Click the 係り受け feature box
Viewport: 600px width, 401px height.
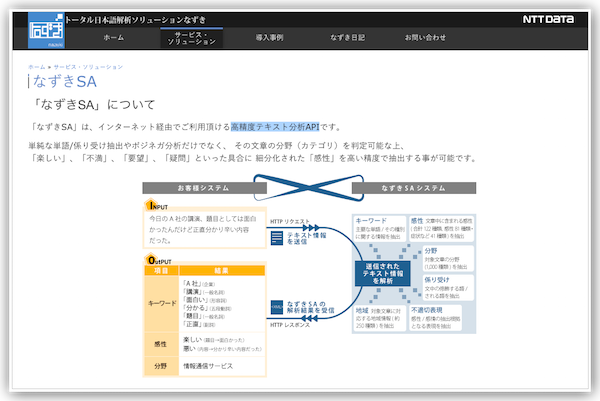[x=448, y=287]
